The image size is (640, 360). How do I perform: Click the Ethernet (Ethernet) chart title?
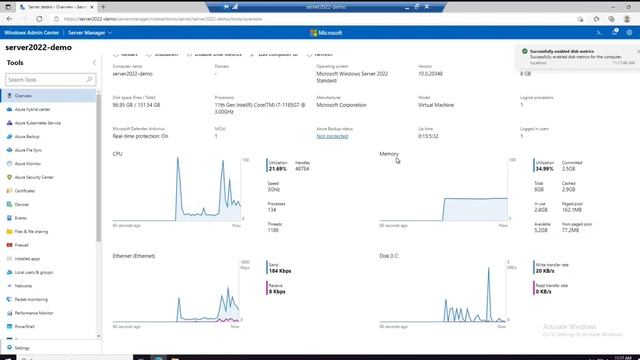click(x=134, y=256)
